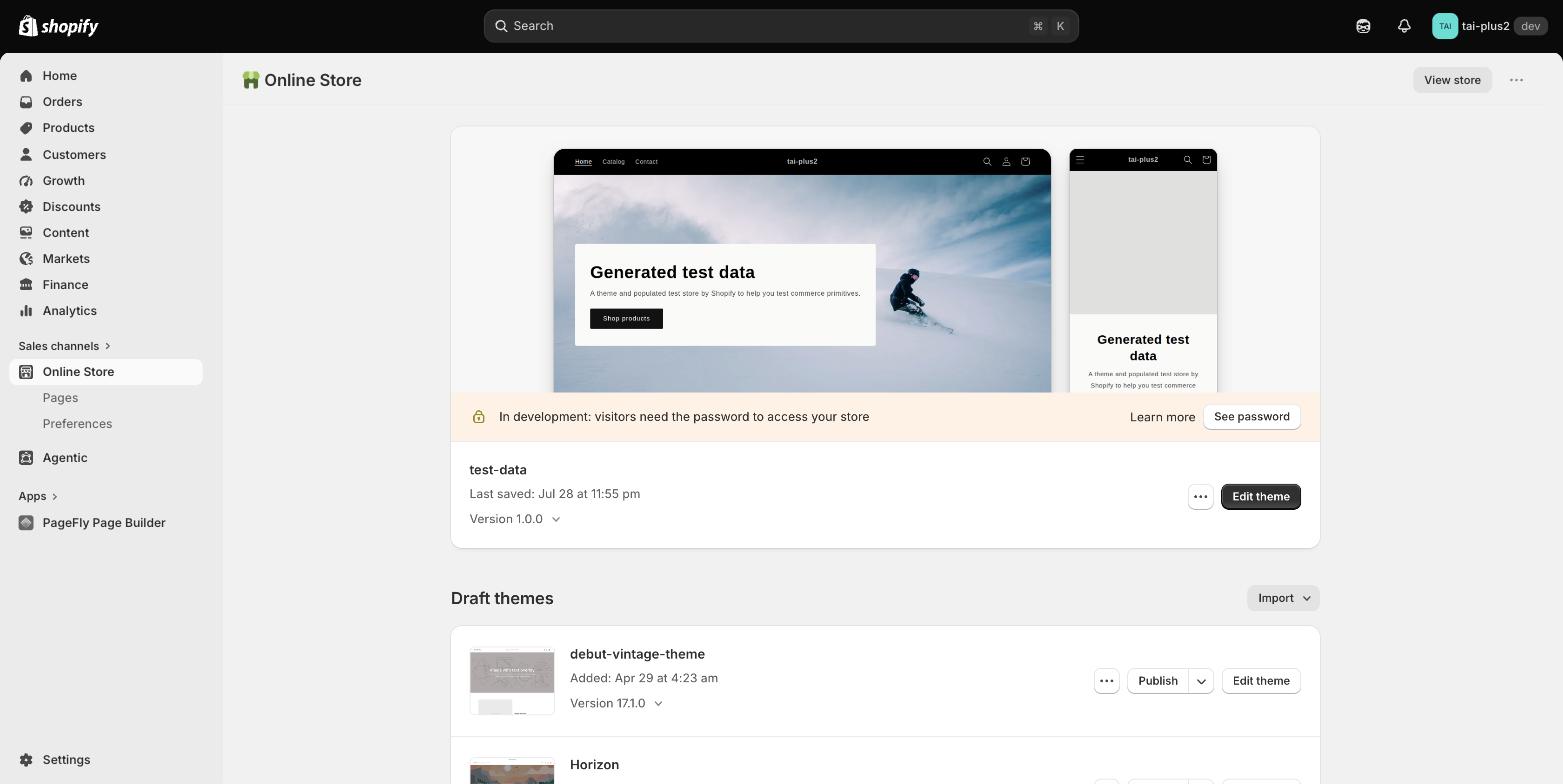Publish the debut-vintage-theme

pos(1158,681)
